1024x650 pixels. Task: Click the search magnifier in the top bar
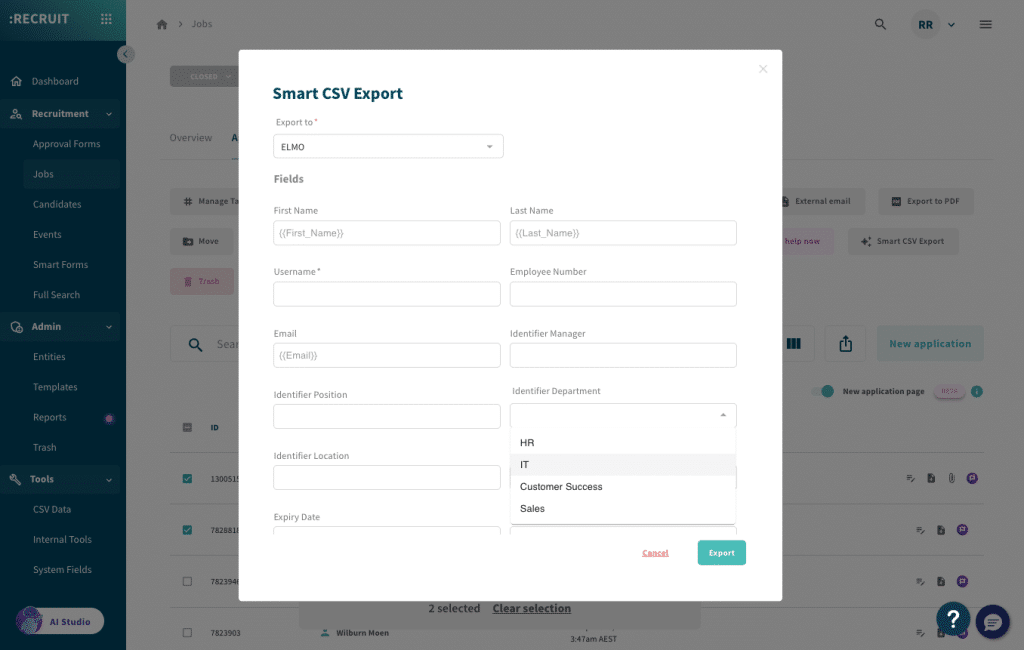pyautogui.click(x=879, y=24)
